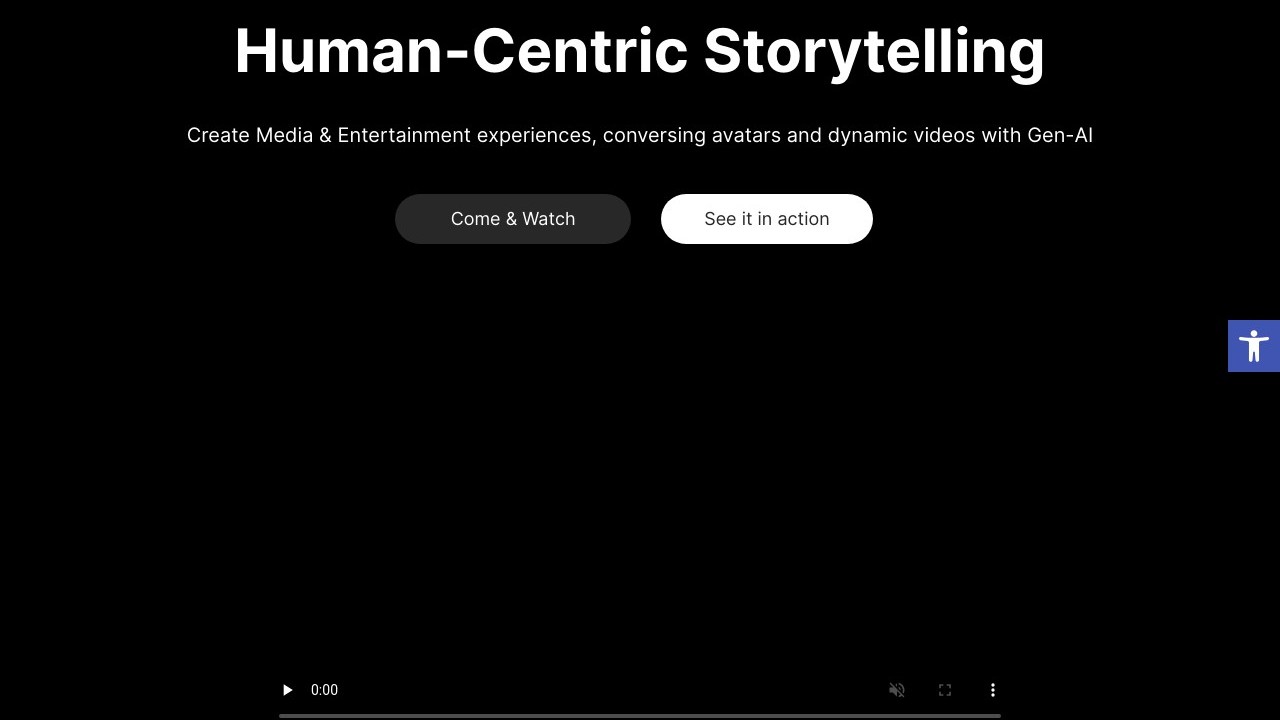
Task: Click the Human-Centric Storytelling heading
Action: coord(639,51)
